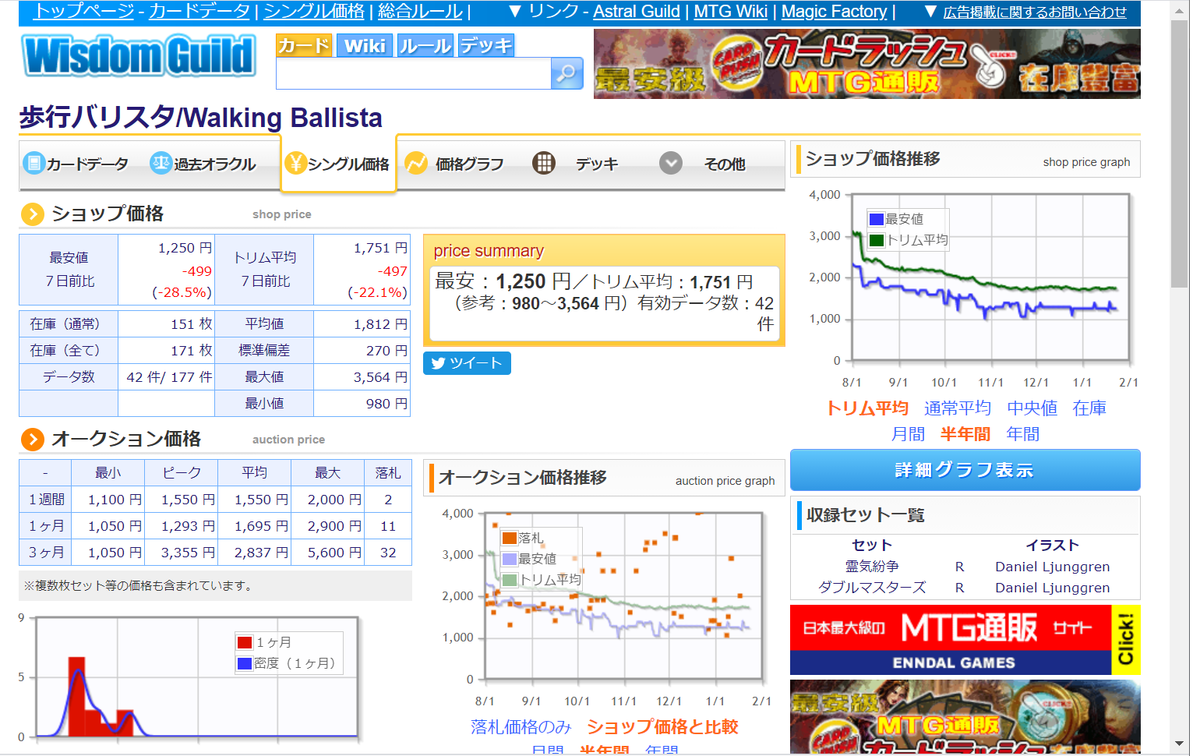The width and height of the screenshot is (1200, 756).
Task: Focus the card search input field
Action: [x=414, y=73]
